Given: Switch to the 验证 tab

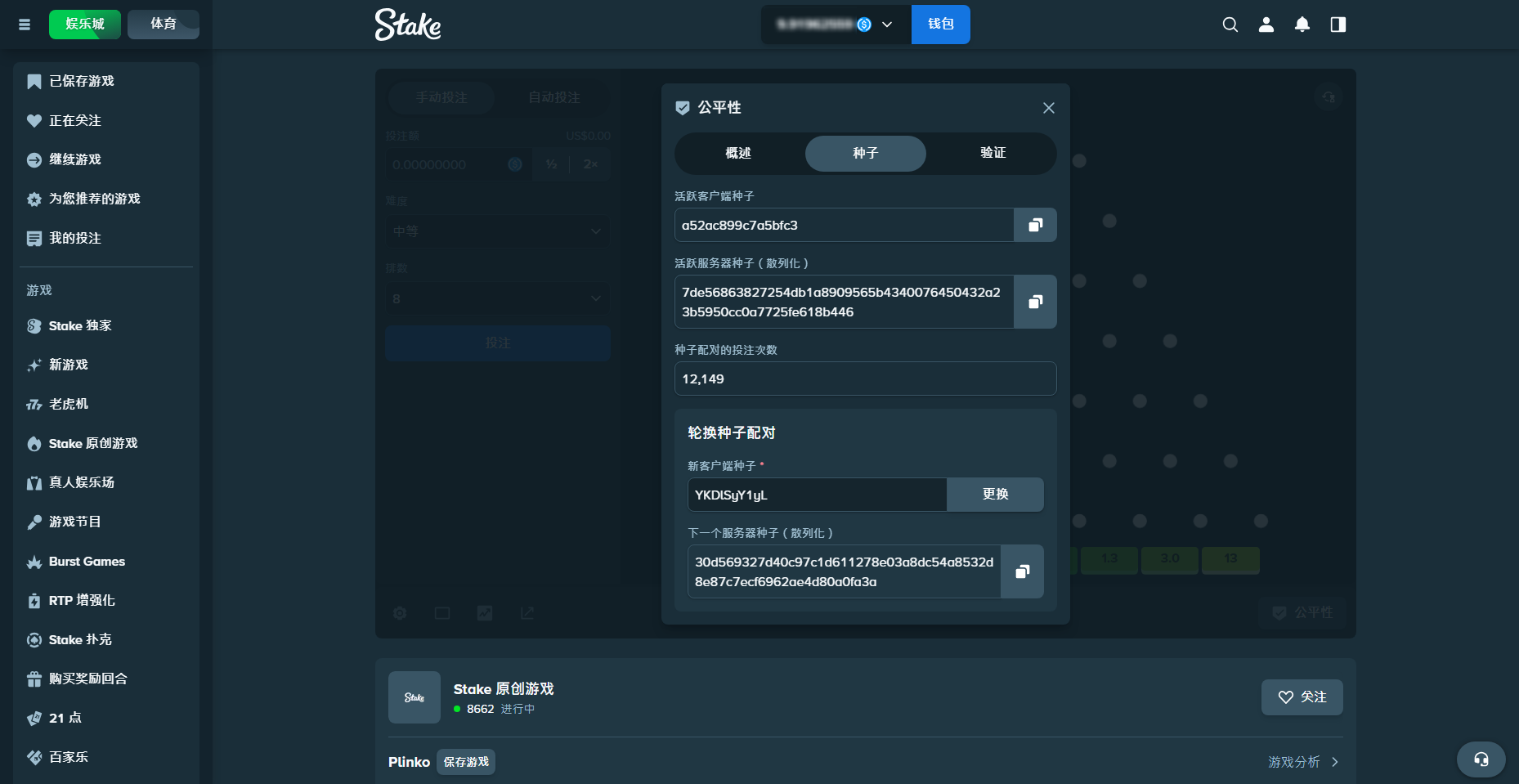Looking at the screenshot, I should coord(993,154).
